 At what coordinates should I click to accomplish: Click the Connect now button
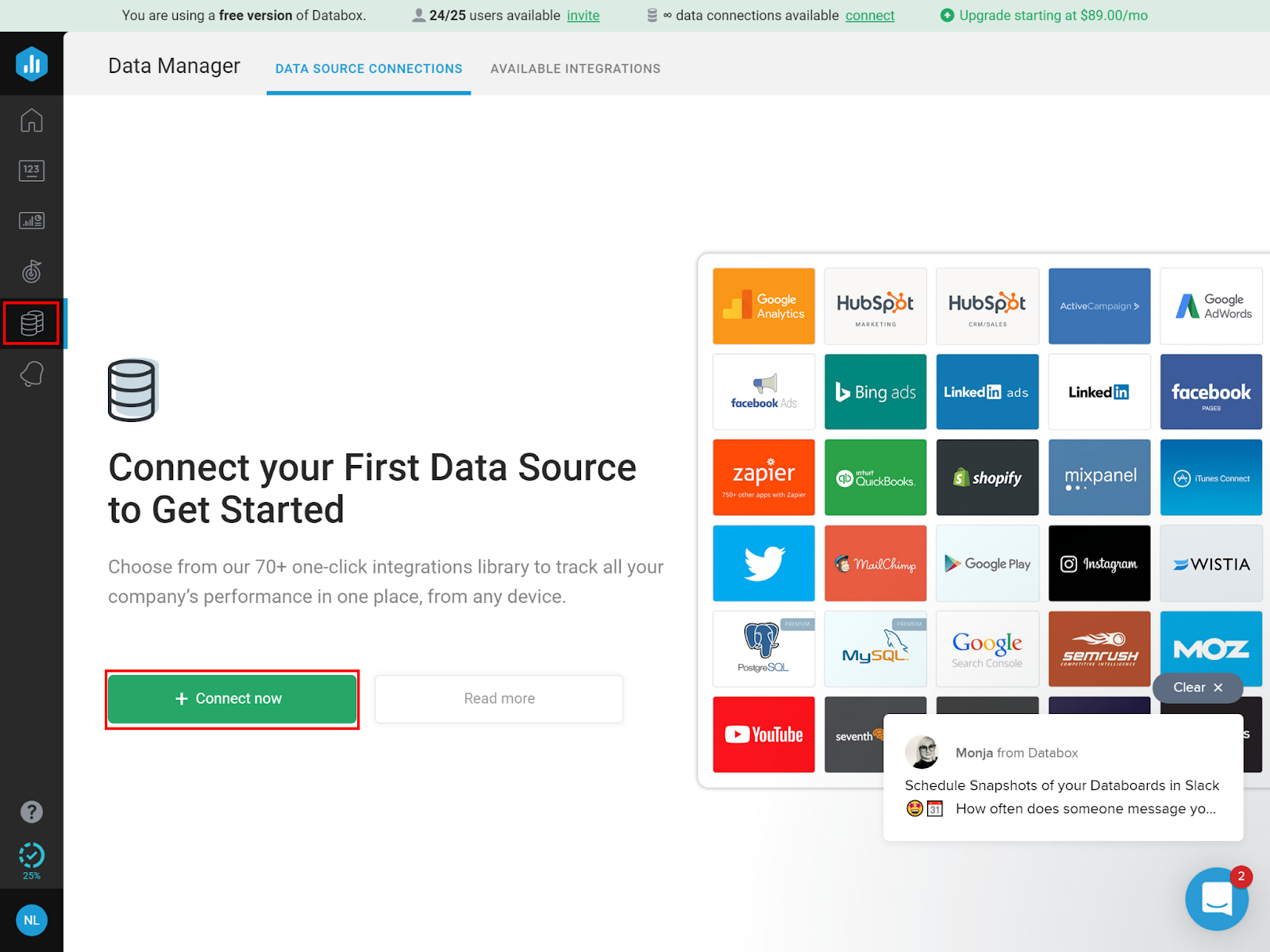tap(232, 698)
